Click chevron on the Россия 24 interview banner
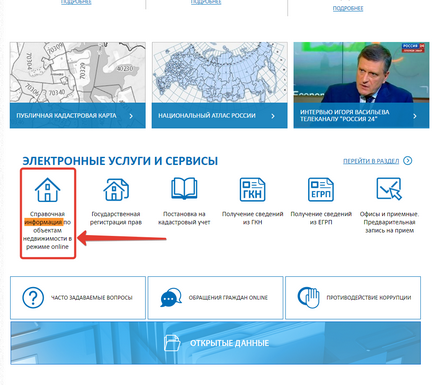 (x=415, y=116)
